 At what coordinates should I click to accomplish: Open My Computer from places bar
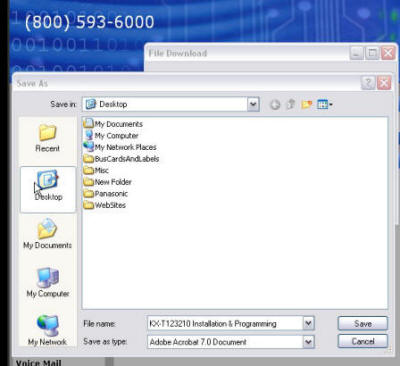(48, 282)
